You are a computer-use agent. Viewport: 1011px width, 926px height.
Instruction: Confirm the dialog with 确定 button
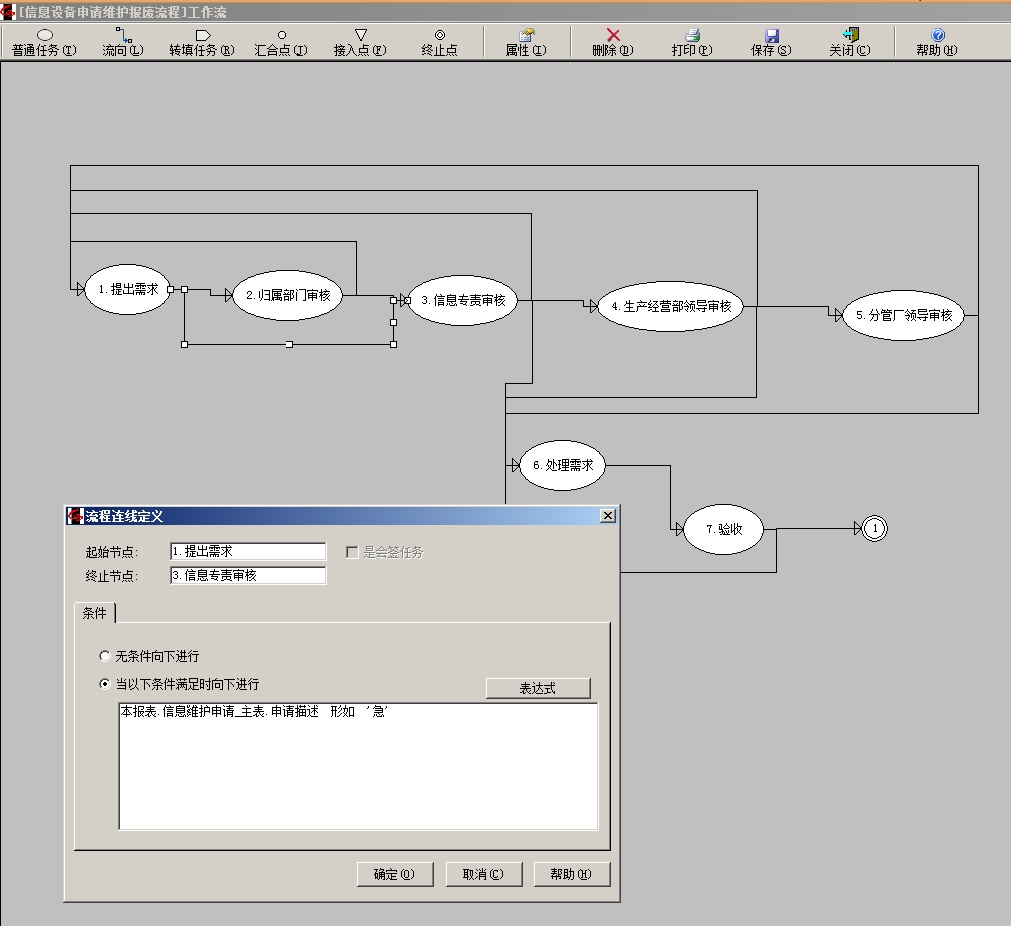click(395, 874)
